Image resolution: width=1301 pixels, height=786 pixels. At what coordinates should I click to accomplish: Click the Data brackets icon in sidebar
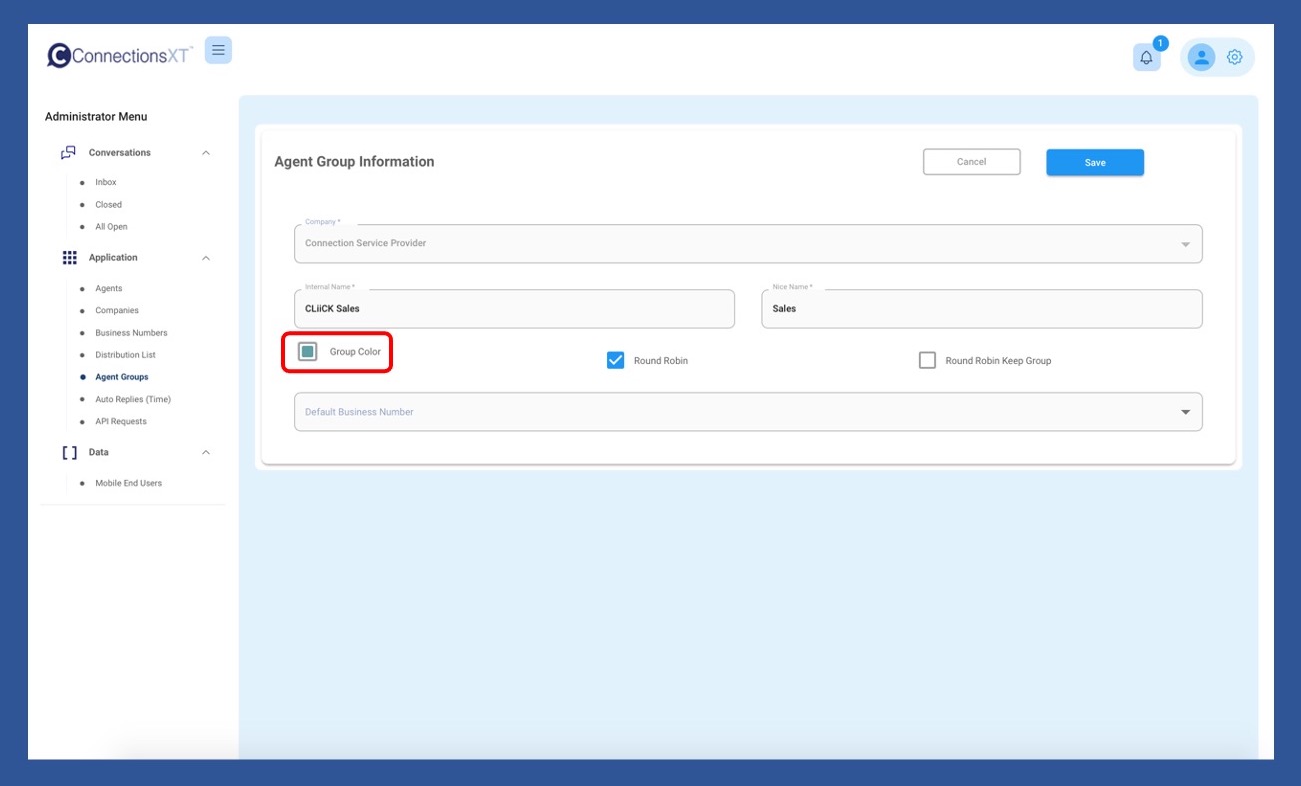click(69, 453)
